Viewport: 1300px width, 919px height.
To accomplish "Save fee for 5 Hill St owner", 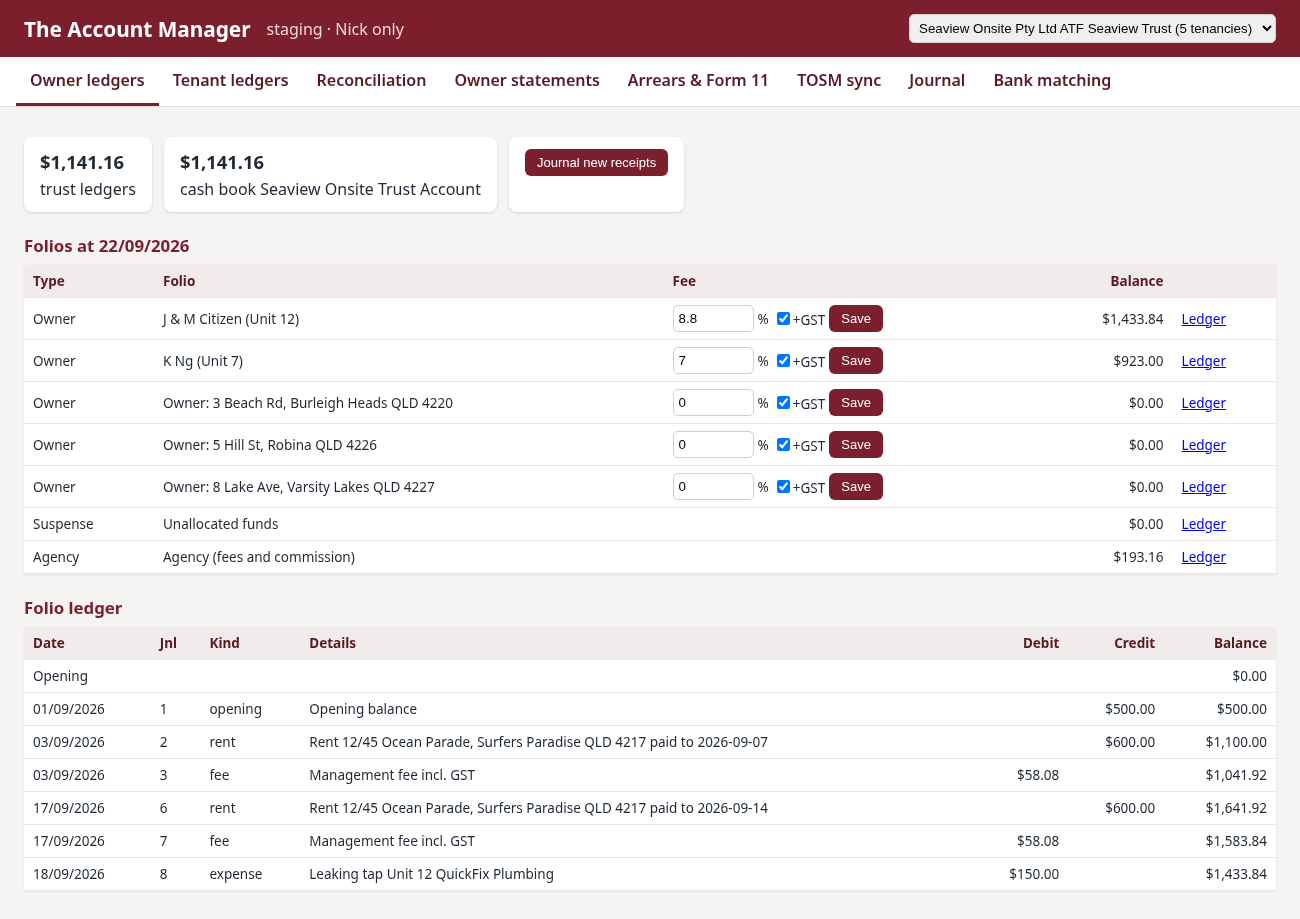I will (856, 445).
